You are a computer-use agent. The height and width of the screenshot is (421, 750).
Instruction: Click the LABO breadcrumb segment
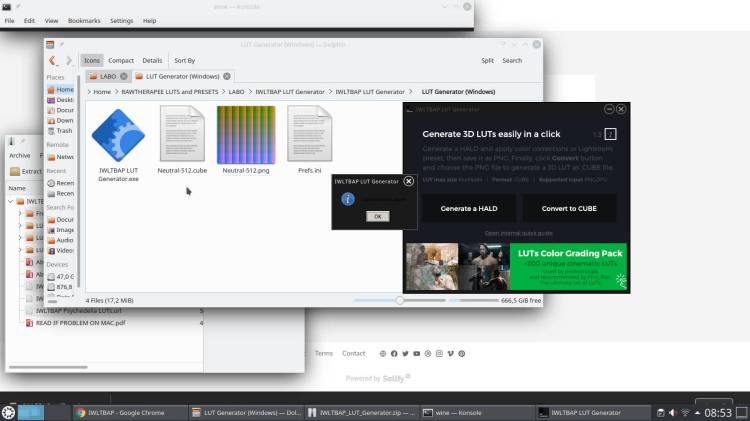point(236,92)
